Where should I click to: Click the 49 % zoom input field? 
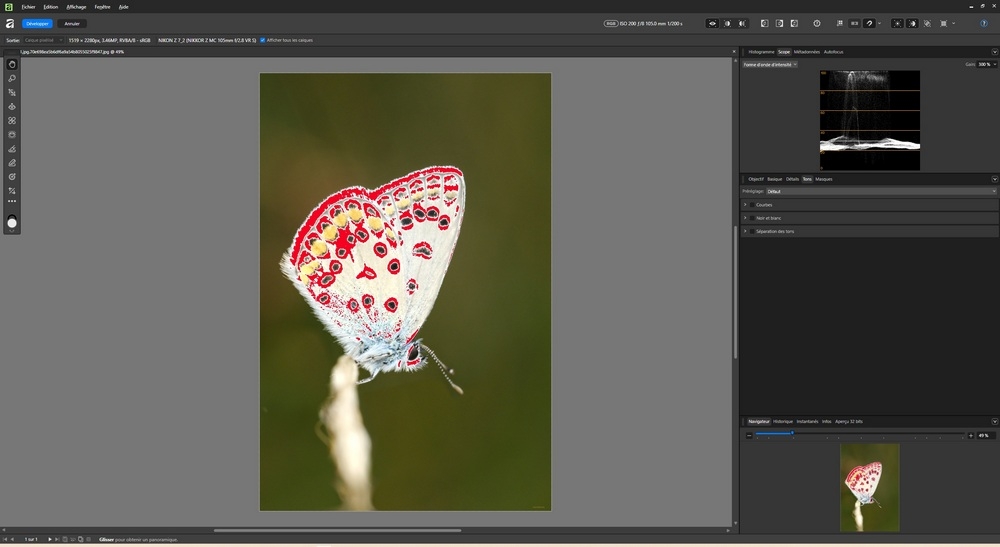986,435
